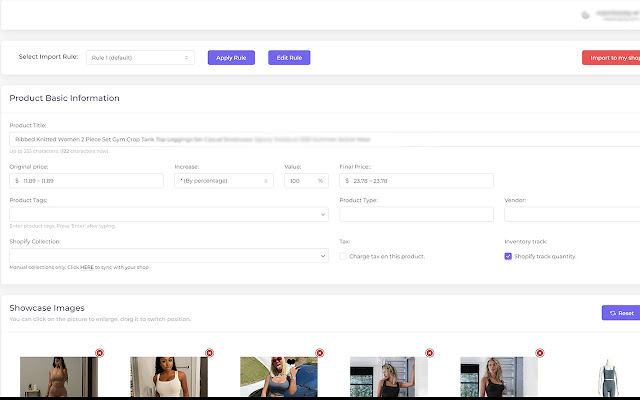
Task: Enlarge the second showcase image of the white tank top
Action: point(169,377)
